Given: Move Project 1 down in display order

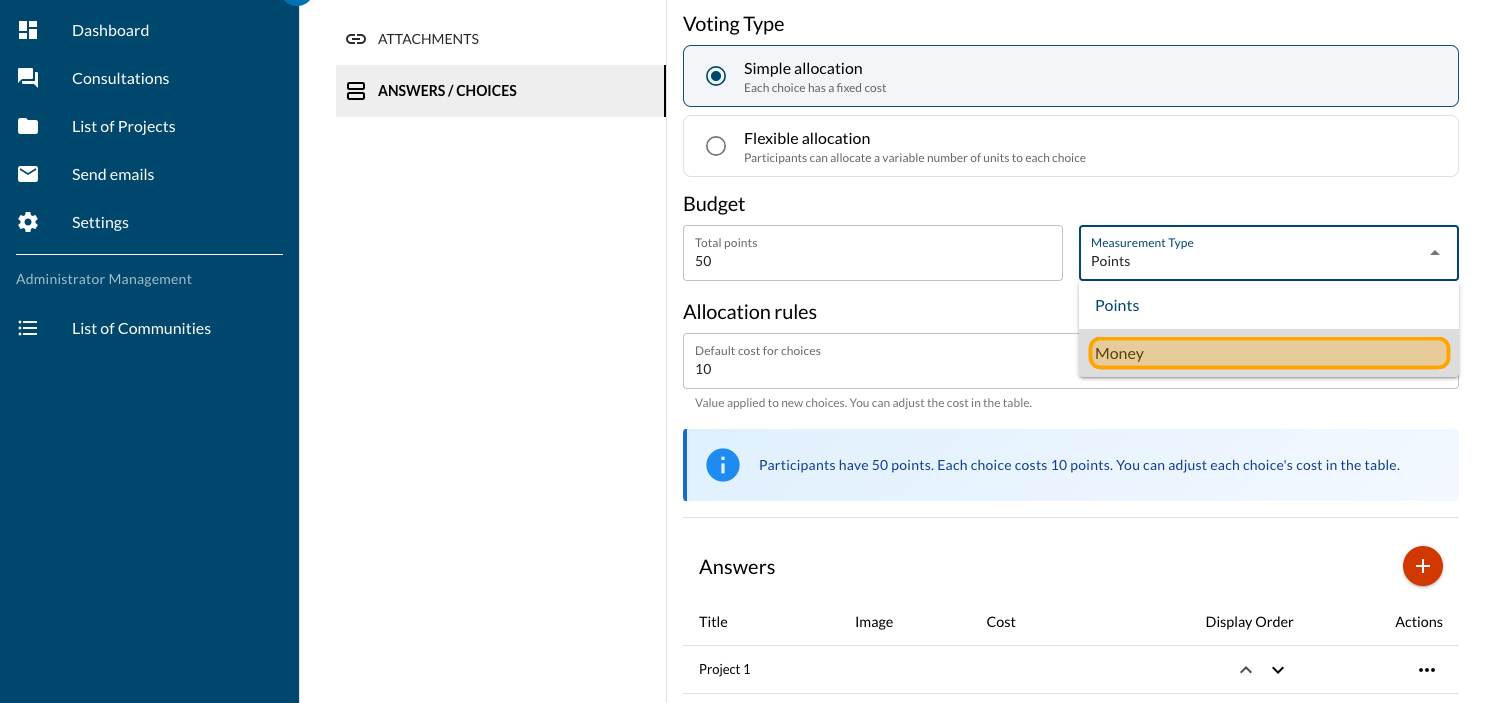Looking at the screenshot, I should coord(1277,670).
